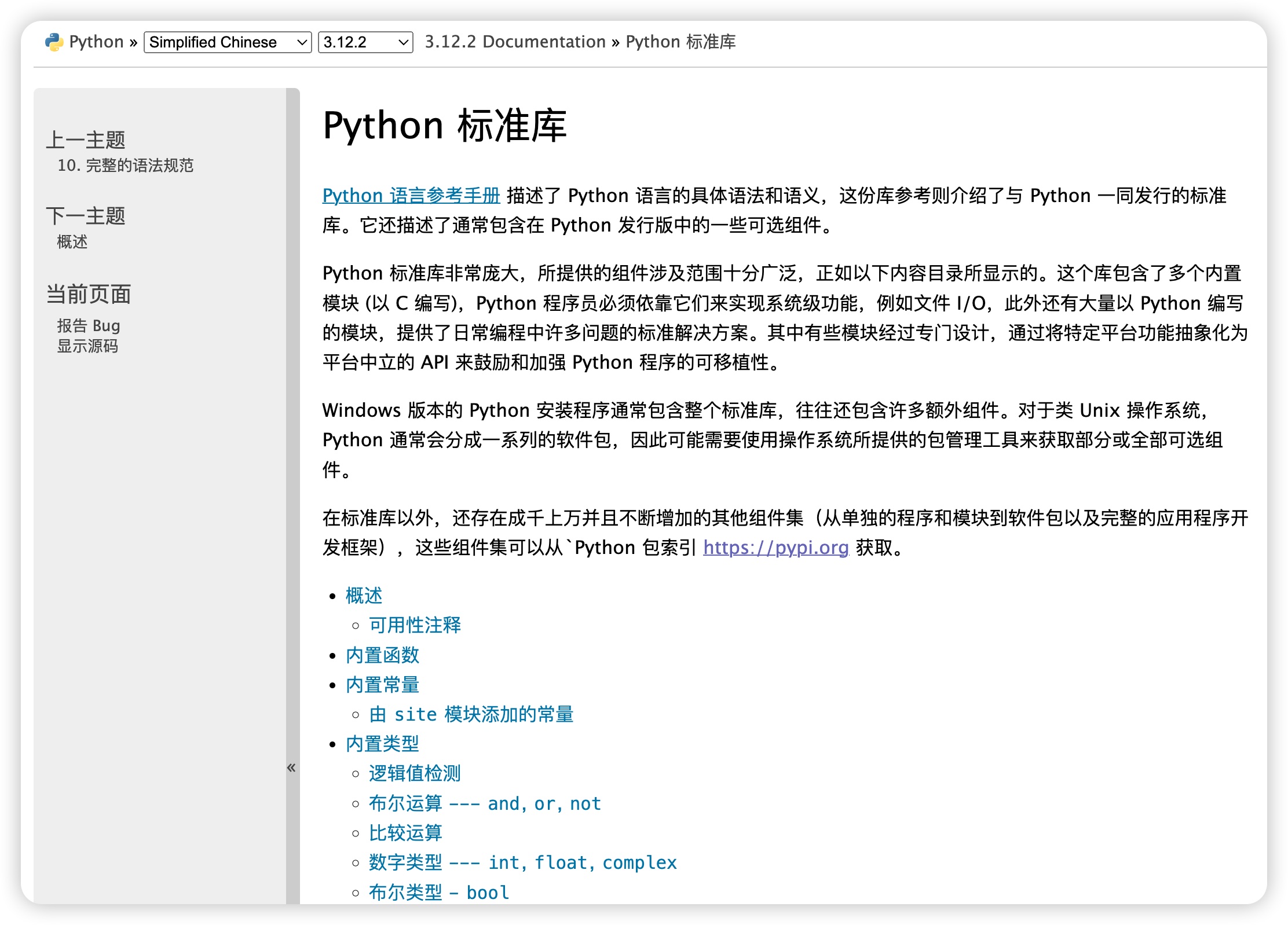Viewport: 1288px width, 925px height.
Task: Open the 比较运算 subsection link
Action: (405, 833)
